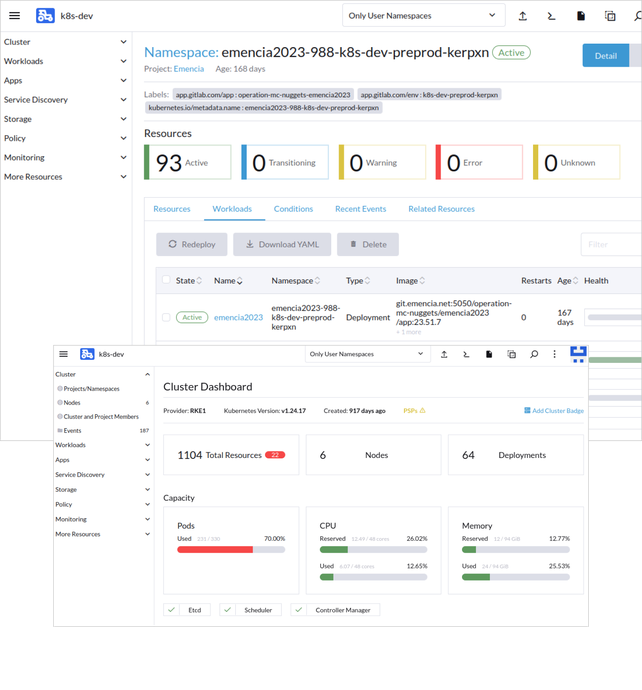This screenshot has height=690, width=642.
Task: Open kubectl shell icon in the Namespace window
Action: point(551,16)
